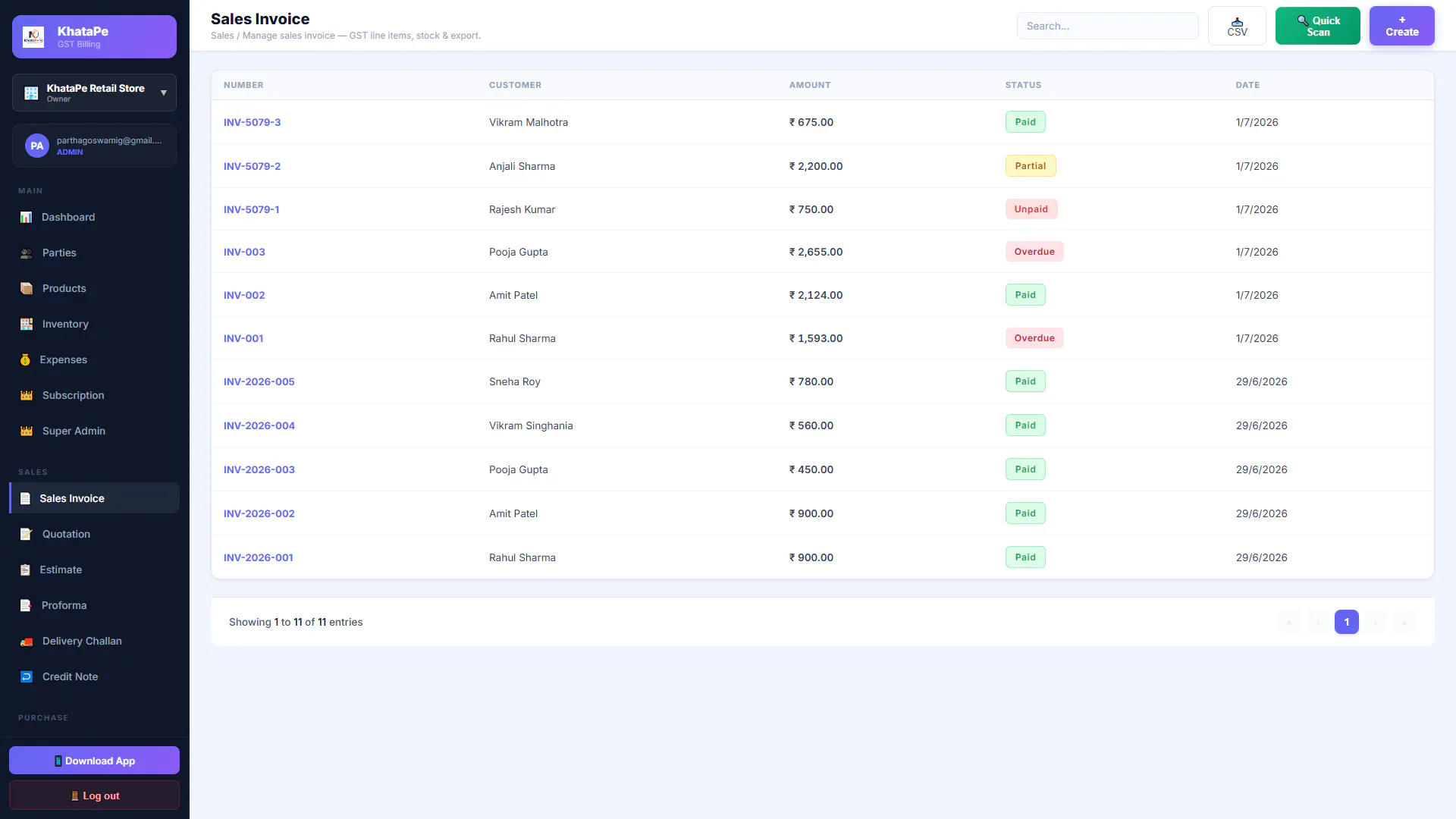Select page 1 in pagination

click(1346, 622)
